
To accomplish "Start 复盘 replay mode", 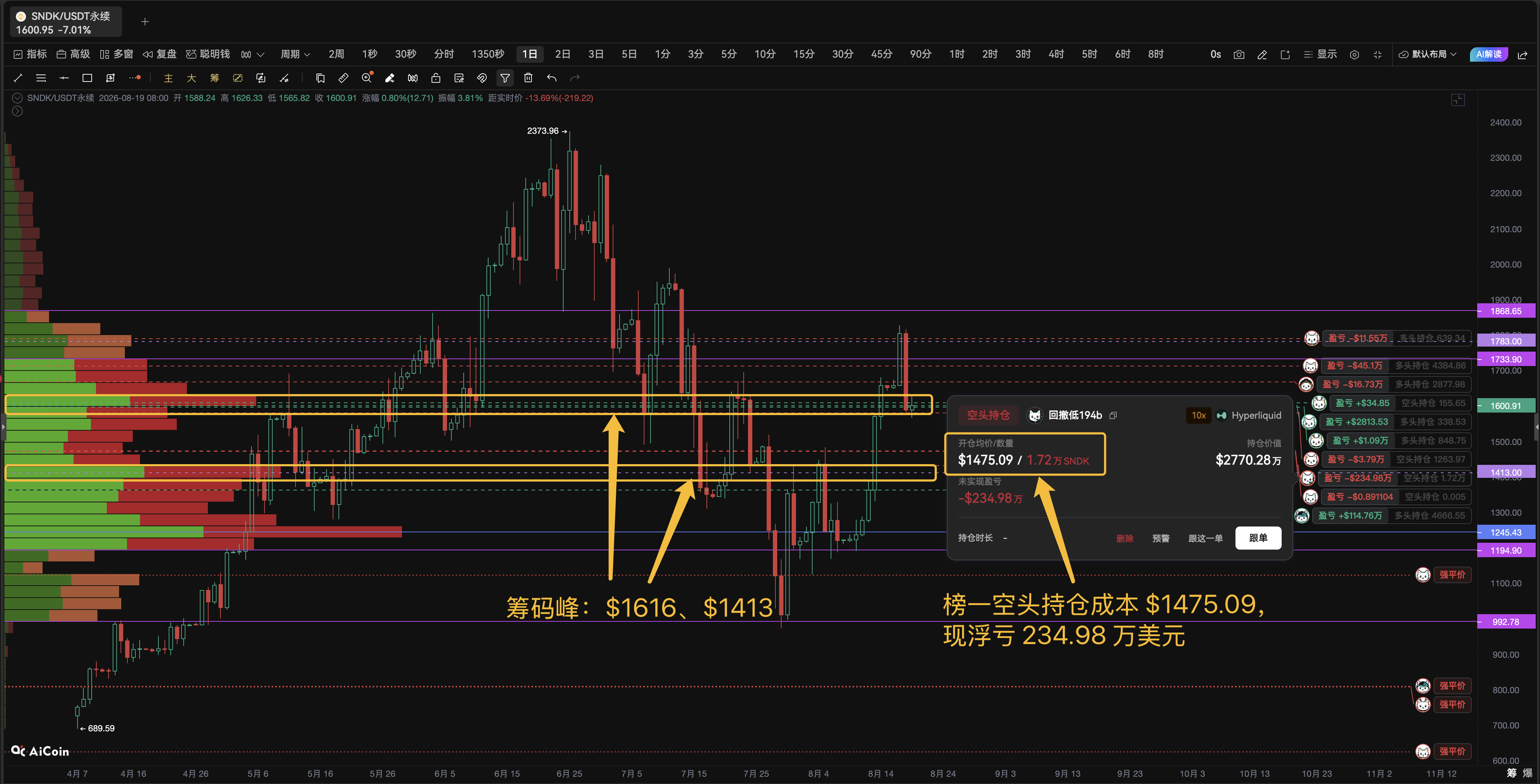I will (x=159, y=54).
